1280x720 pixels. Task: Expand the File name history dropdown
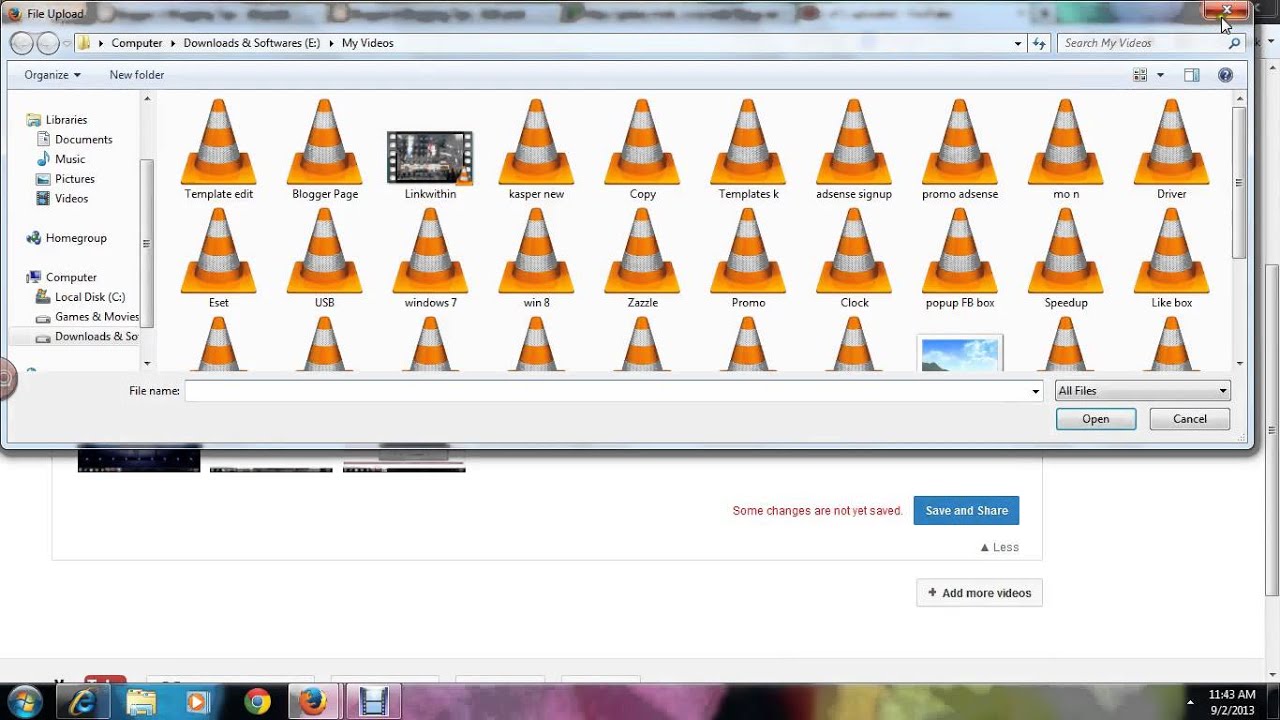[1036, 391]
